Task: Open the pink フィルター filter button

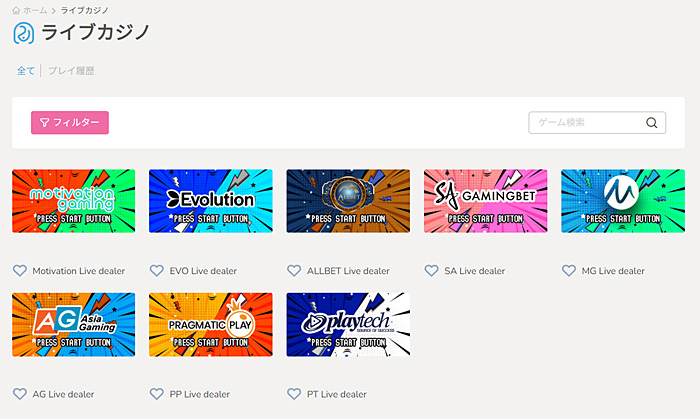Action: [70, 123]
